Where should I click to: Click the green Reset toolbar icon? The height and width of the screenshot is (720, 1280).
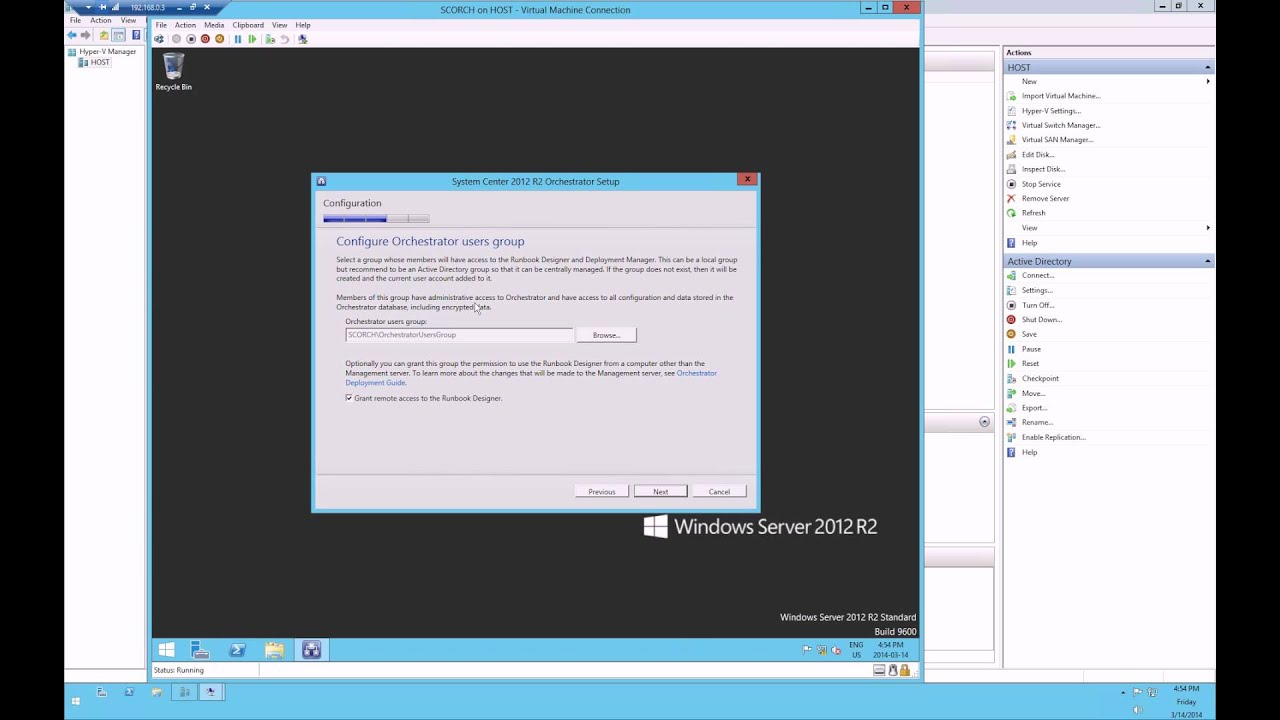click(x=252, y=39)
